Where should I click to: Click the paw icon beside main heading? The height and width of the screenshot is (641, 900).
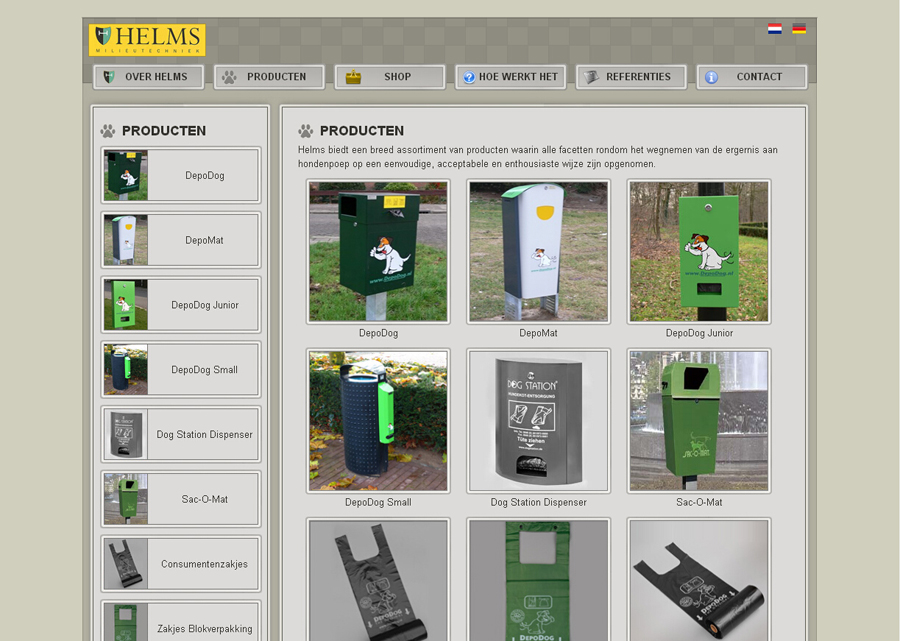click(x=306, y=131)
